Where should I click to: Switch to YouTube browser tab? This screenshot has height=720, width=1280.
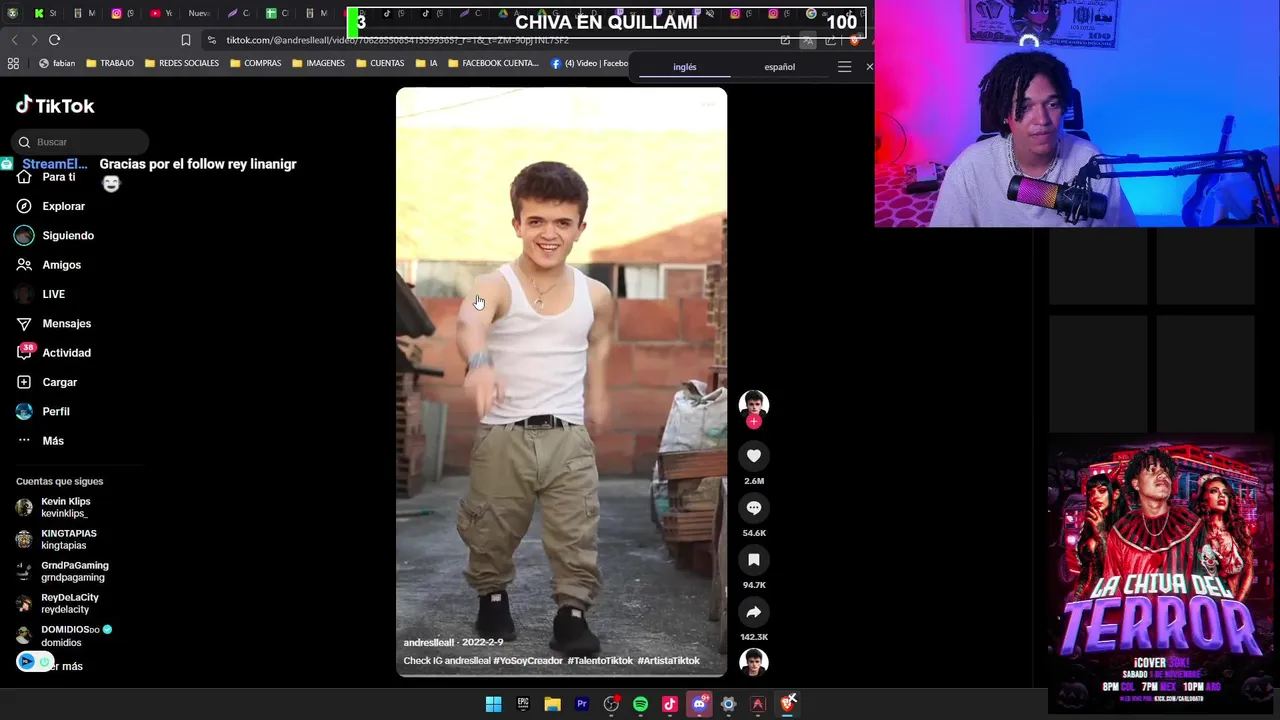coord(161,13)
